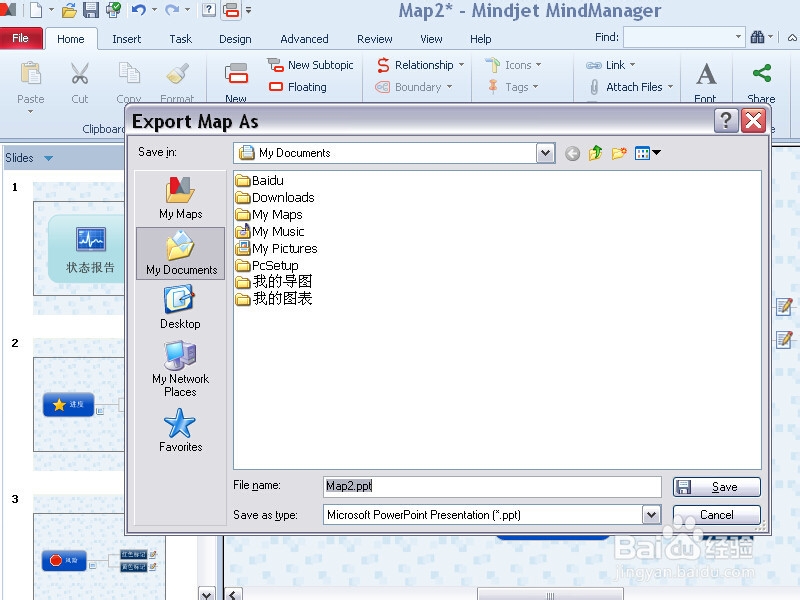
Task: Go up one folder level in dialog
Action: tap(595, 153)
